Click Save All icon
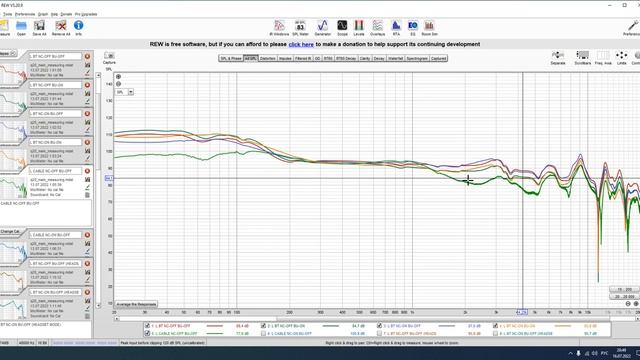This screenshot has width=640, height=360. [x=39, y=27]
